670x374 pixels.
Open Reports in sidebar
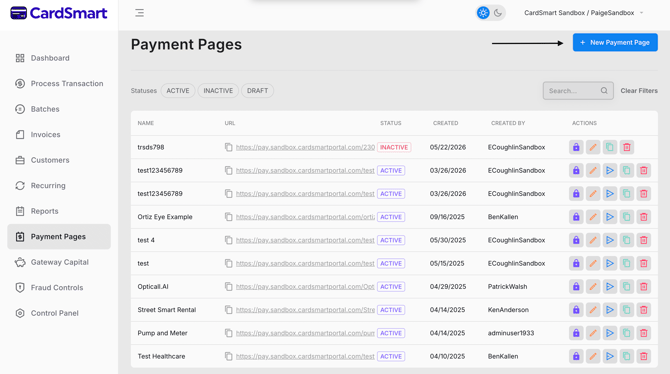click(59, 211)
